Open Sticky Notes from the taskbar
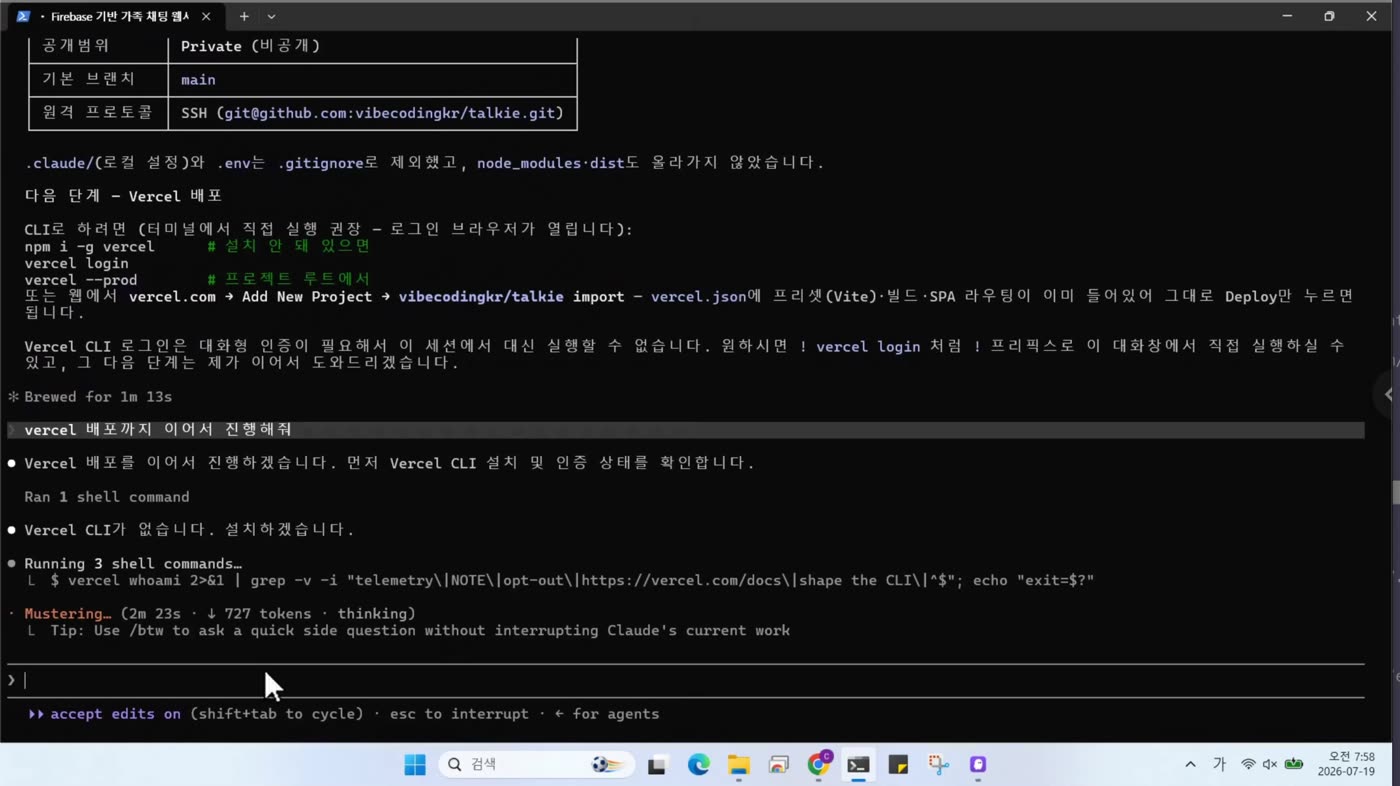1400x786 pixels. (x=898, y=765)
